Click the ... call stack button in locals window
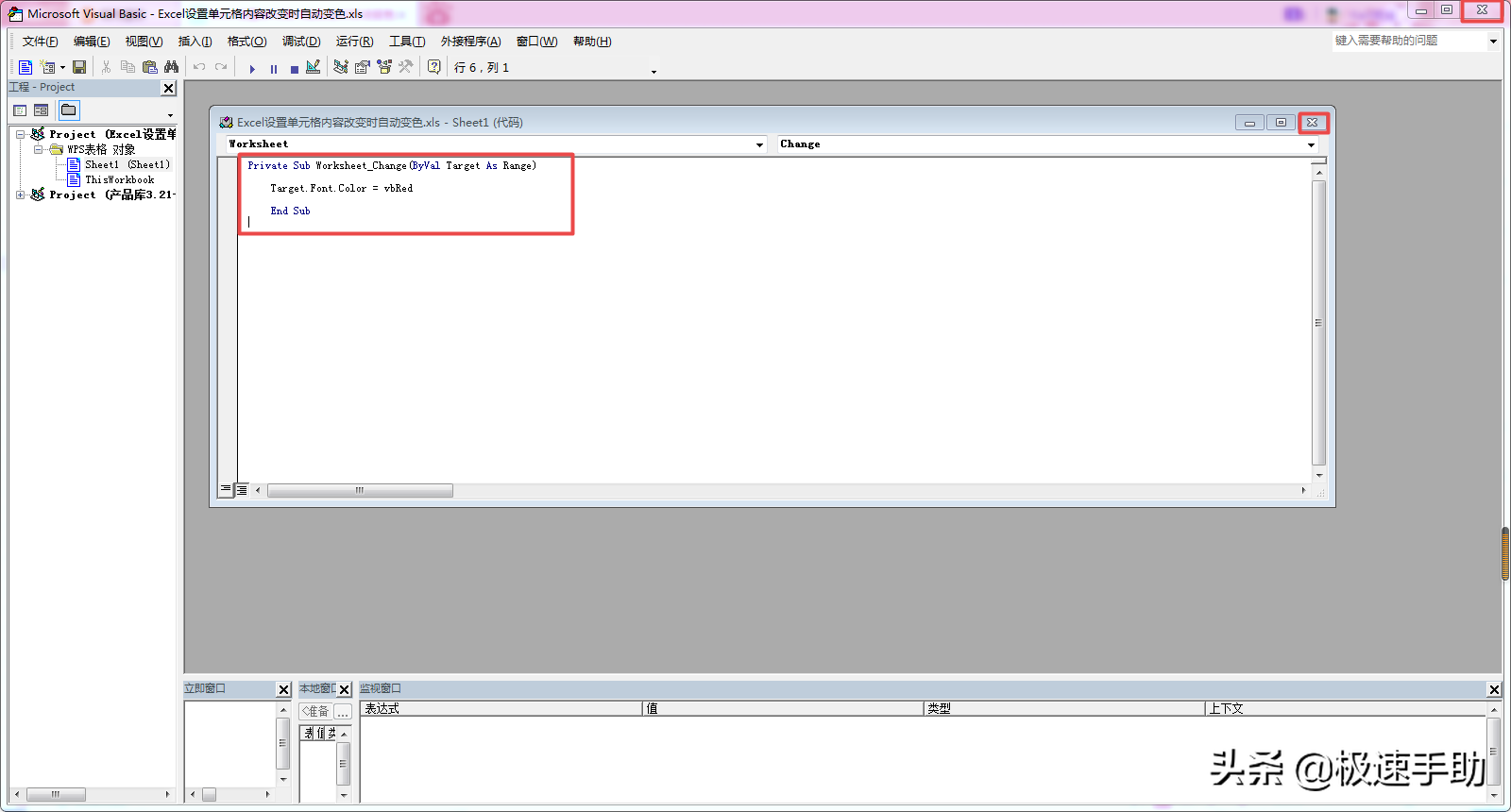The width and height of the screenshot is (1511, 812). coord(343,712)
